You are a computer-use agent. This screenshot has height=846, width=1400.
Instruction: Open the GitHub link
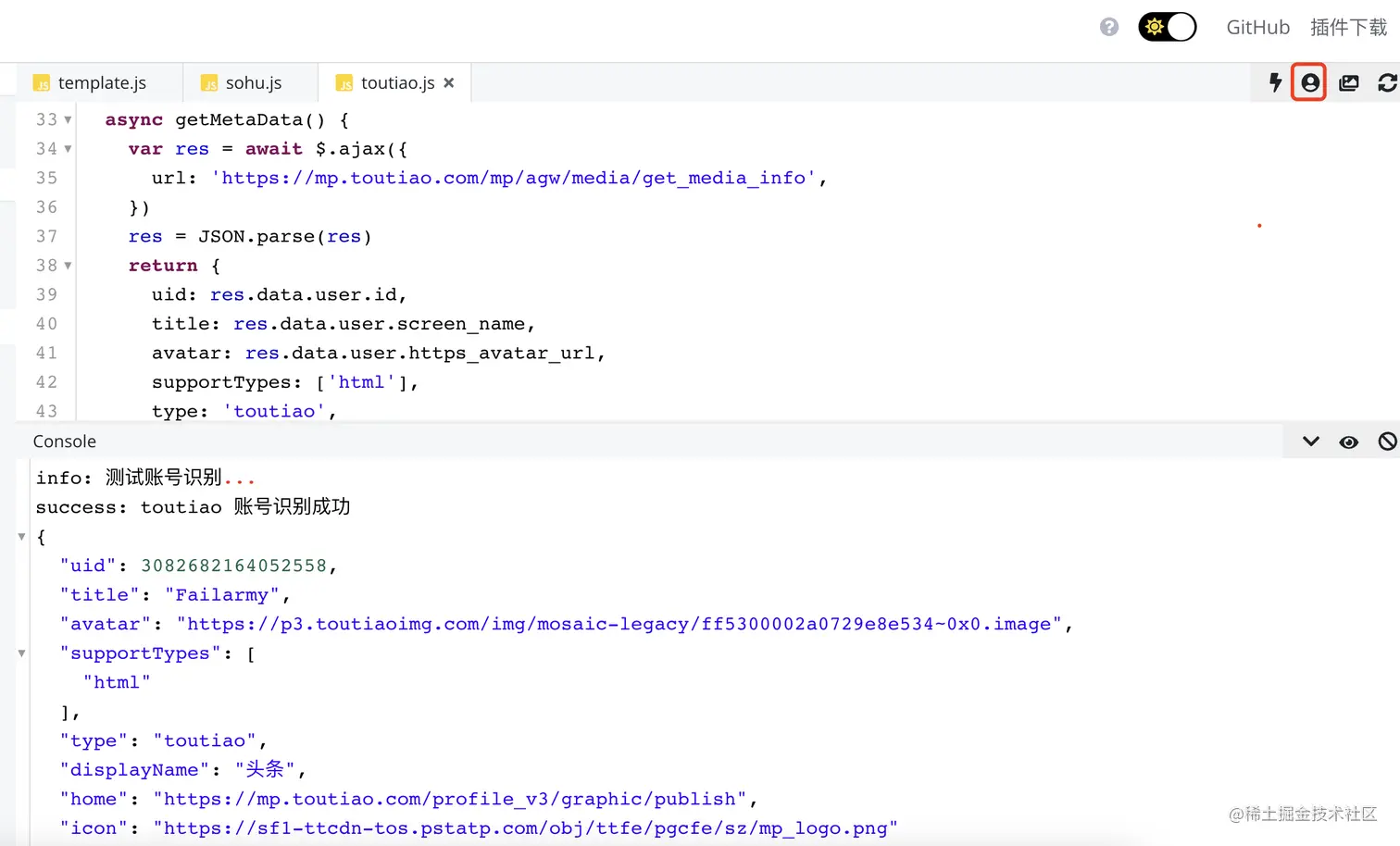1257,28
